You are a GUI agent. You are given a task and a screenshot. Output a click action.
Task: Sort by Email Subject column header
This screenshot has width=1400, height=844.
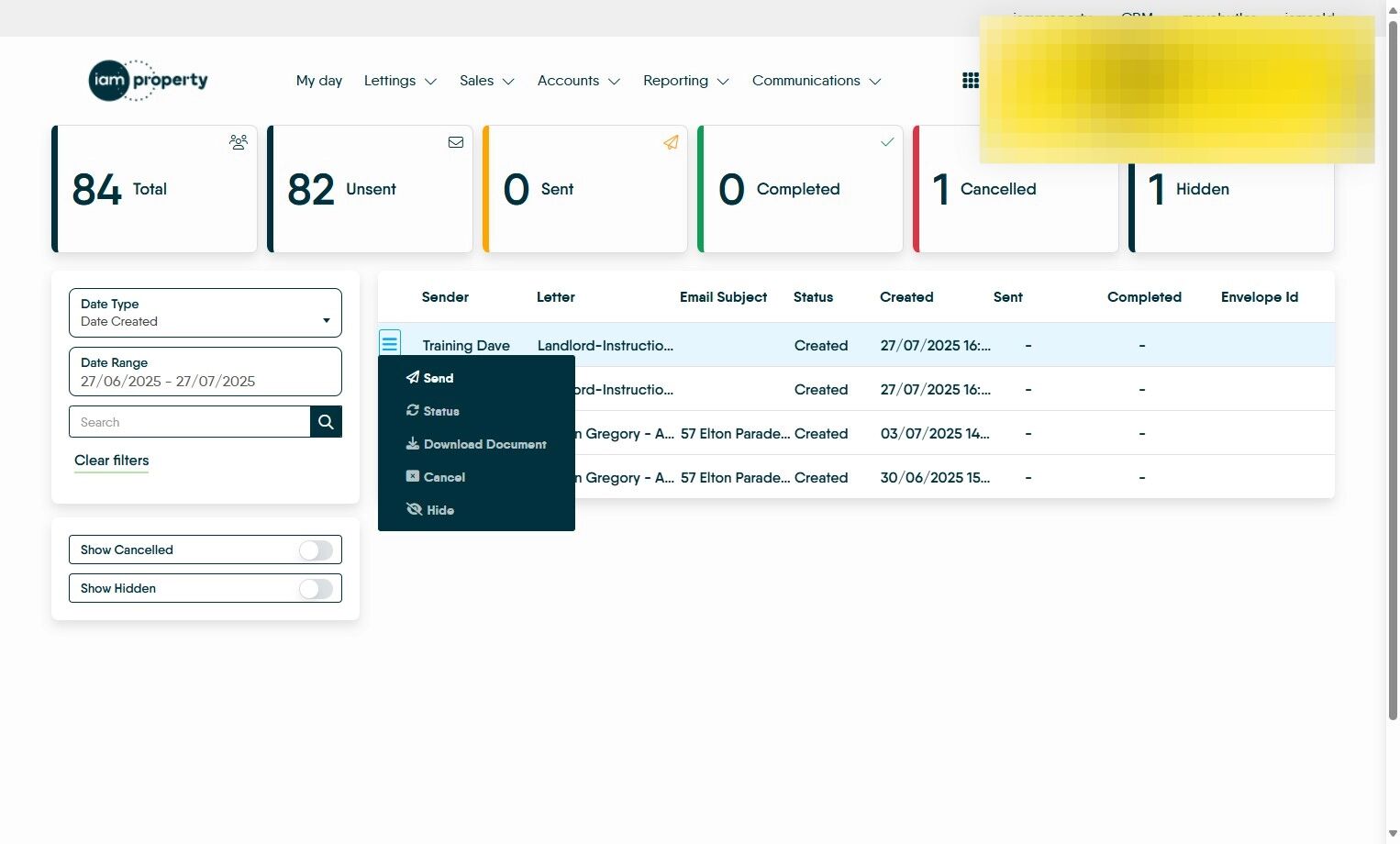723,297
